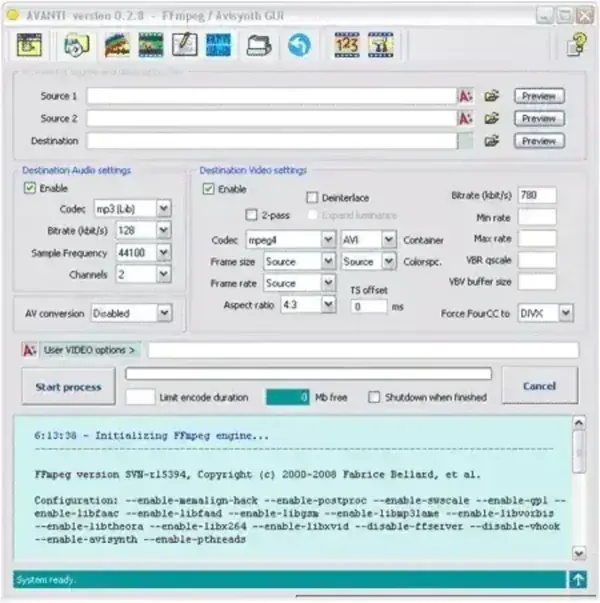Open the AVI Container dropdown

pyautogui.click(x=389, y=240)
